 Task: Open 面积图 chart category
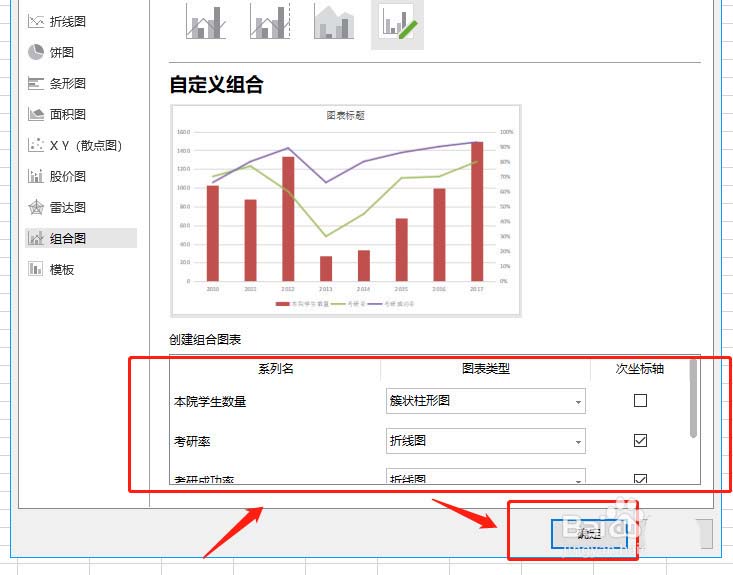(68, 114)
